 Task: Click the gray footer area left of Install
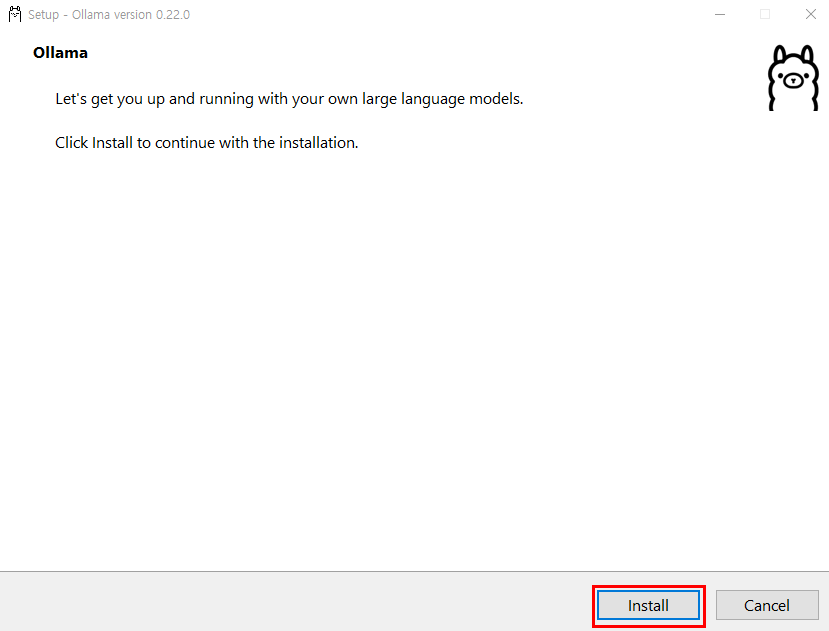(x=296, y=602)
